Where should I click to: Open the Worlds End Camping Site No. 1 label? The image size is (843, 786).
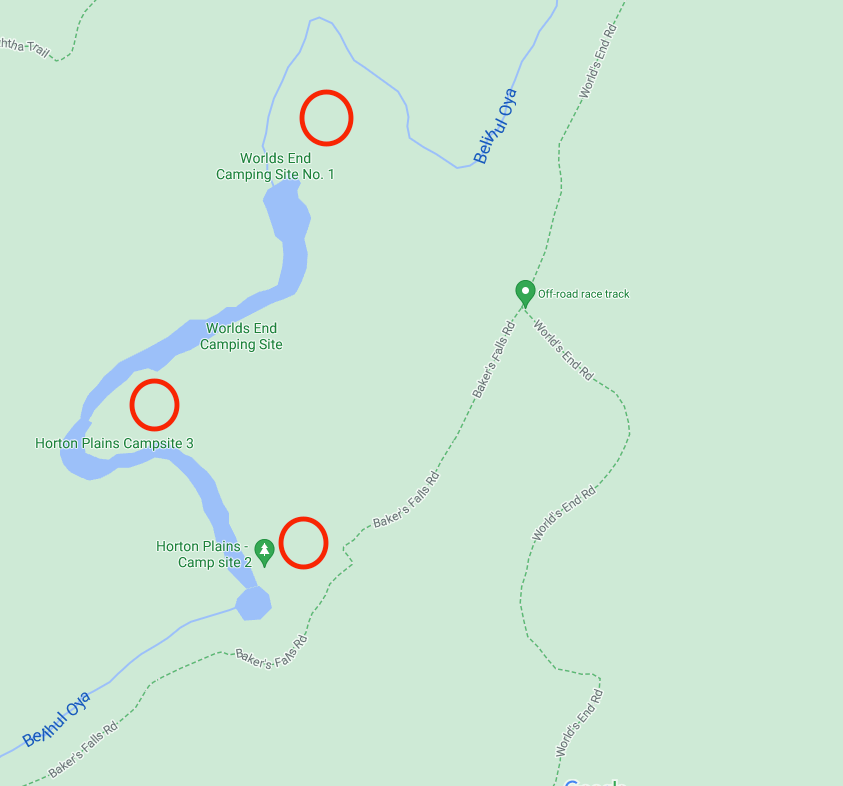click(275, 166)
